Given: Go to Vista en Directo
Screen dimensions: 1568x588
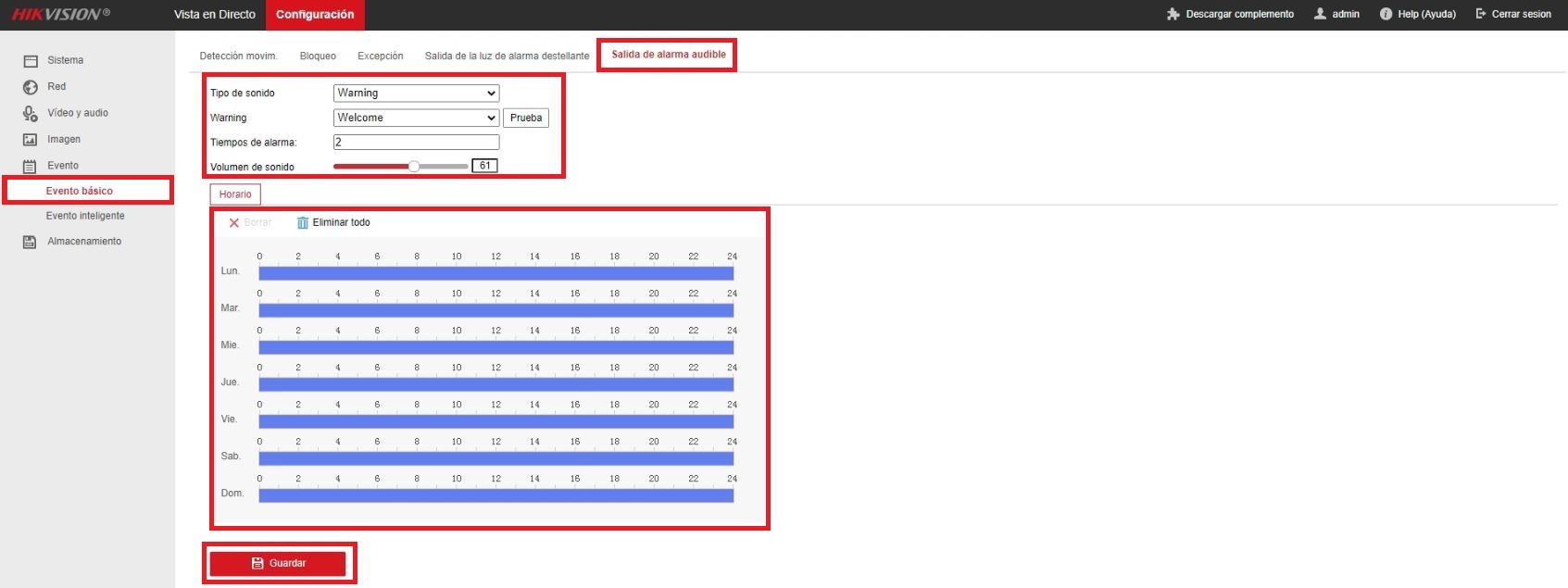Looking at the screenshot, I should tap(215, 15).
